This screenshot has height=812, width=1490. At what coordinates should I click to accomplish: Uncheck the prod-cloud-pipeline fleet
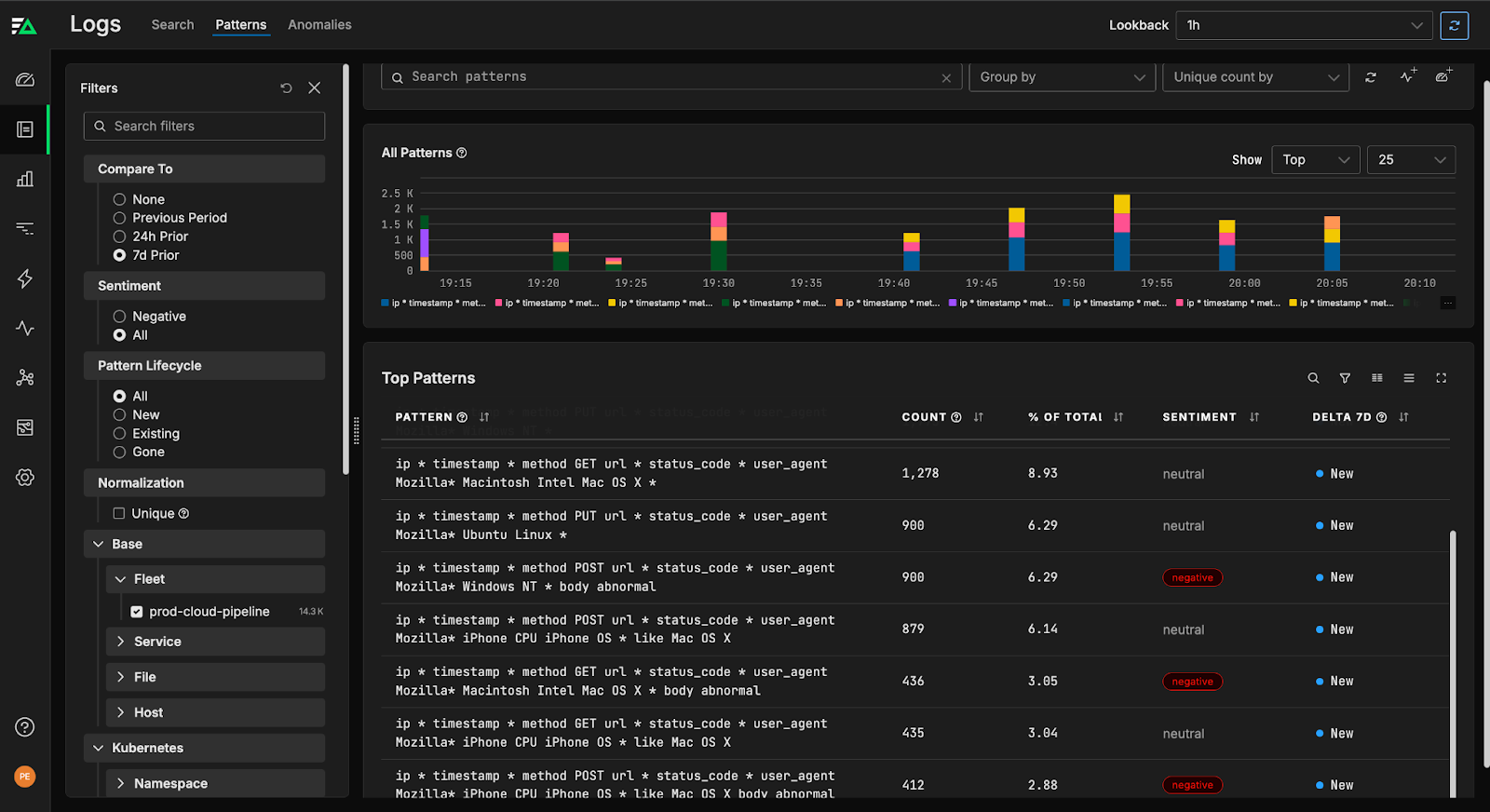point(137,612)
